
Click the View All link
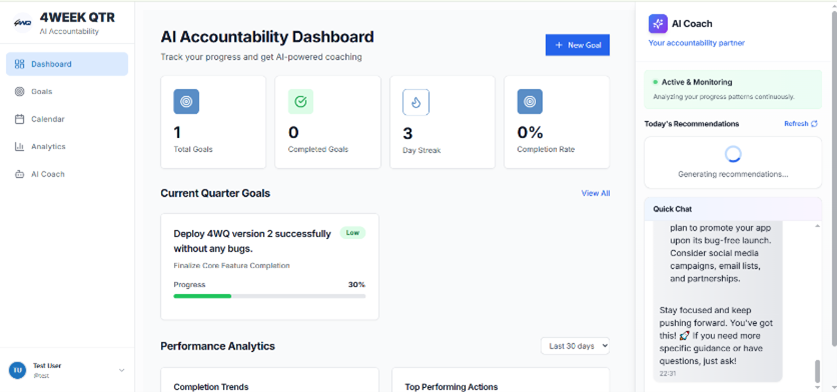tap(596, 193)
